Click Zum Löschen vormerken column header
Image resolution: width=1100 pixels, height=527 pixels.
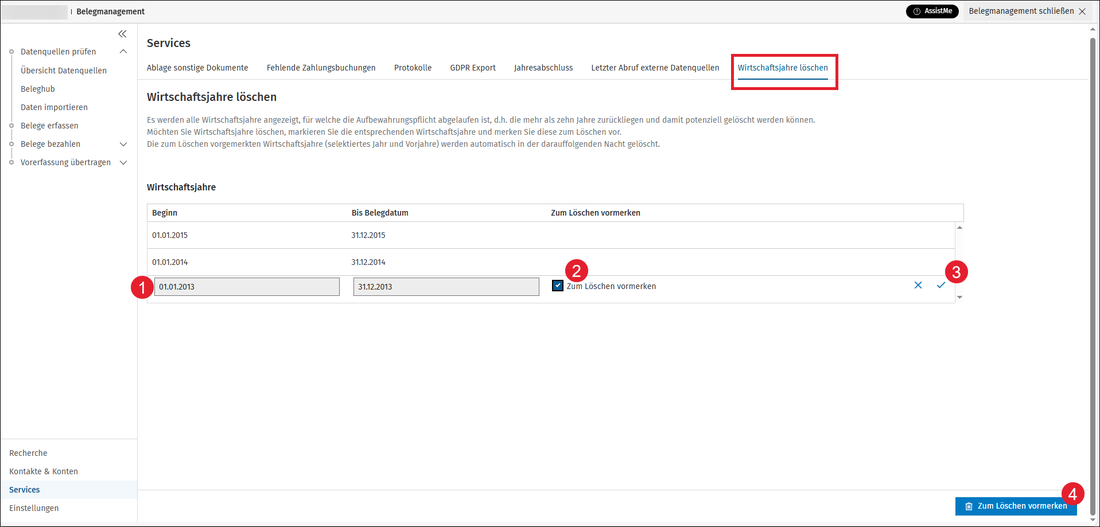click(596, 213)
